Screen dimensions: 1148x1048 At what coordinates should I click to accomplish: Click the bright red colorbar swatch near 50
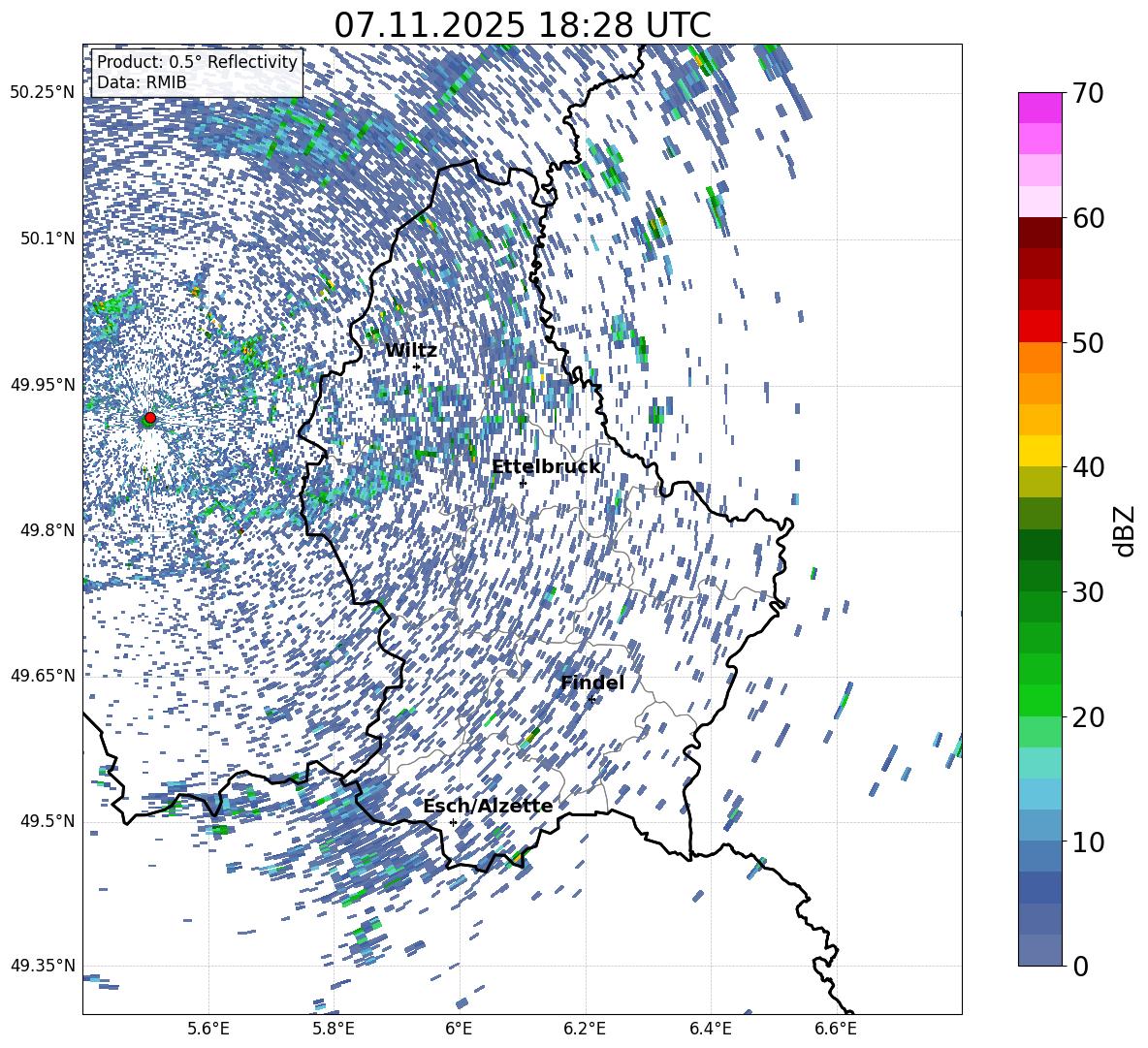tap(1039, 327)
